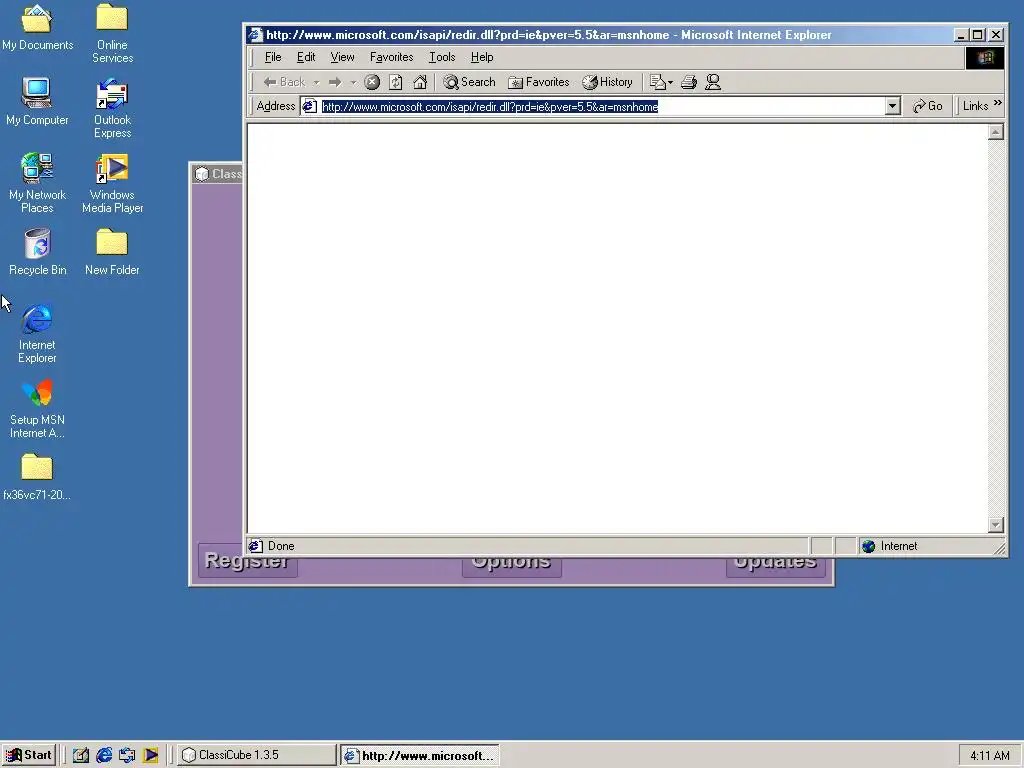Image resolution: width=1024 pixels, height=768 pixels.
Task: Click the Go button next to address bar
Action: [x=927, y=106]
